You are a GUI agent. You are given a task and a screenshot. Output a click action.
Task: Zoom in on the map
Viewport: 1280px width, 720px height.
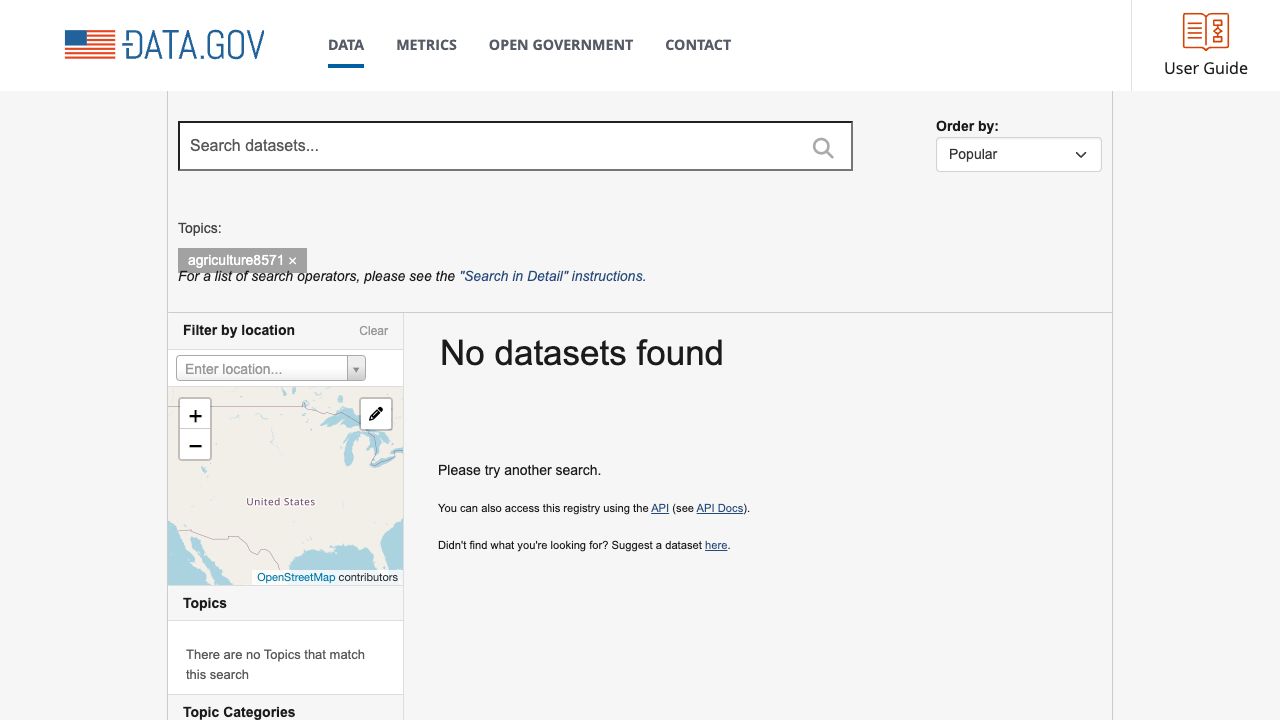pos(195,415)
